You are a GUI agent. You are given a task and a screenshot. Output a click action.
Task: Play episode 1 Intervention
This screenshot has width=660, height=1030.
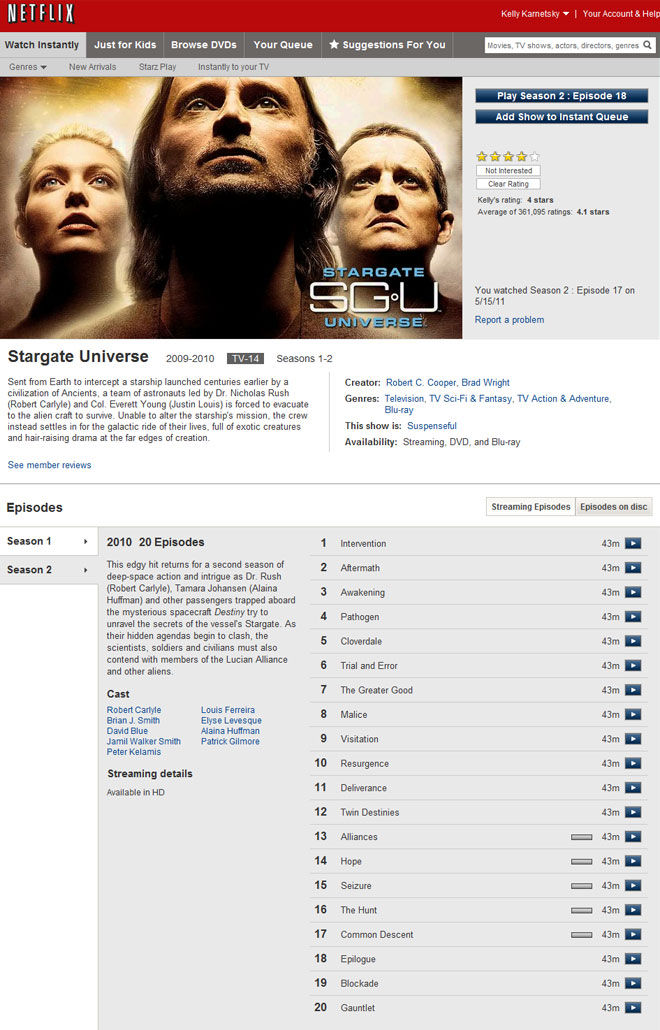(x=632, y=543)
